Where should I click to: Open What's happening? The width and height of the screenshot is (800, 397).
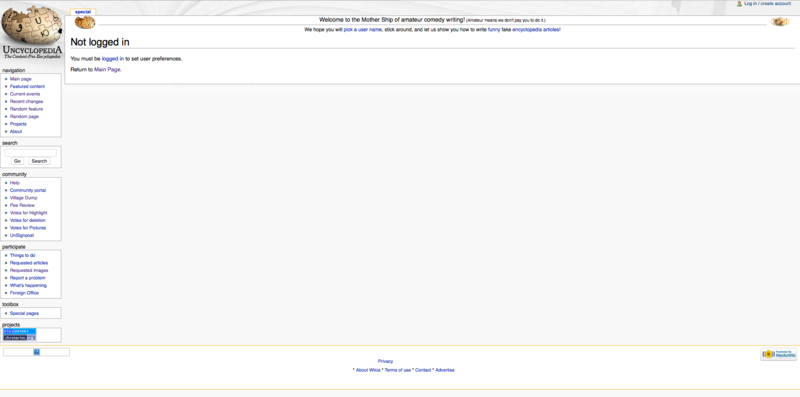(28, 286)
